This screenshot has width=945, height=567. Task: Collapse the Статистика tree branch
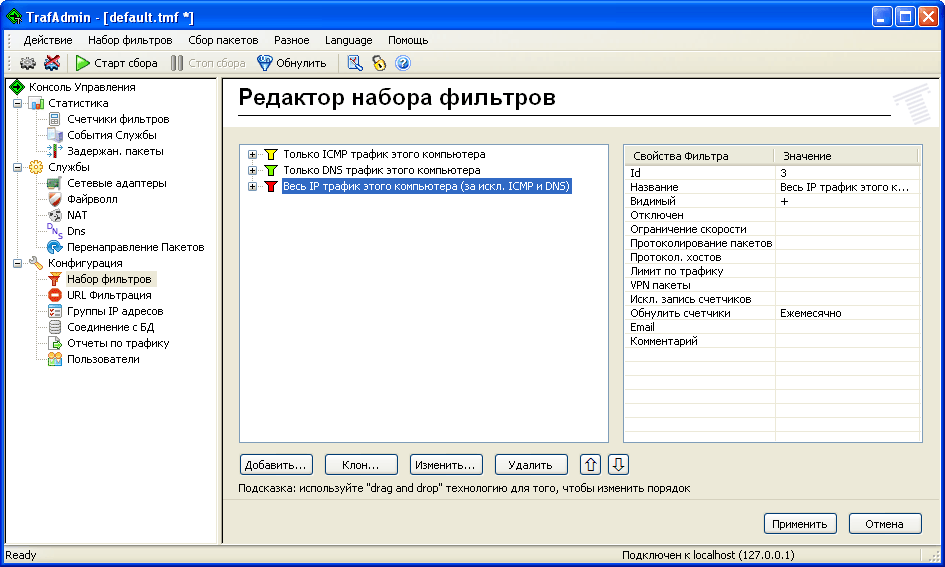point(17,103)
